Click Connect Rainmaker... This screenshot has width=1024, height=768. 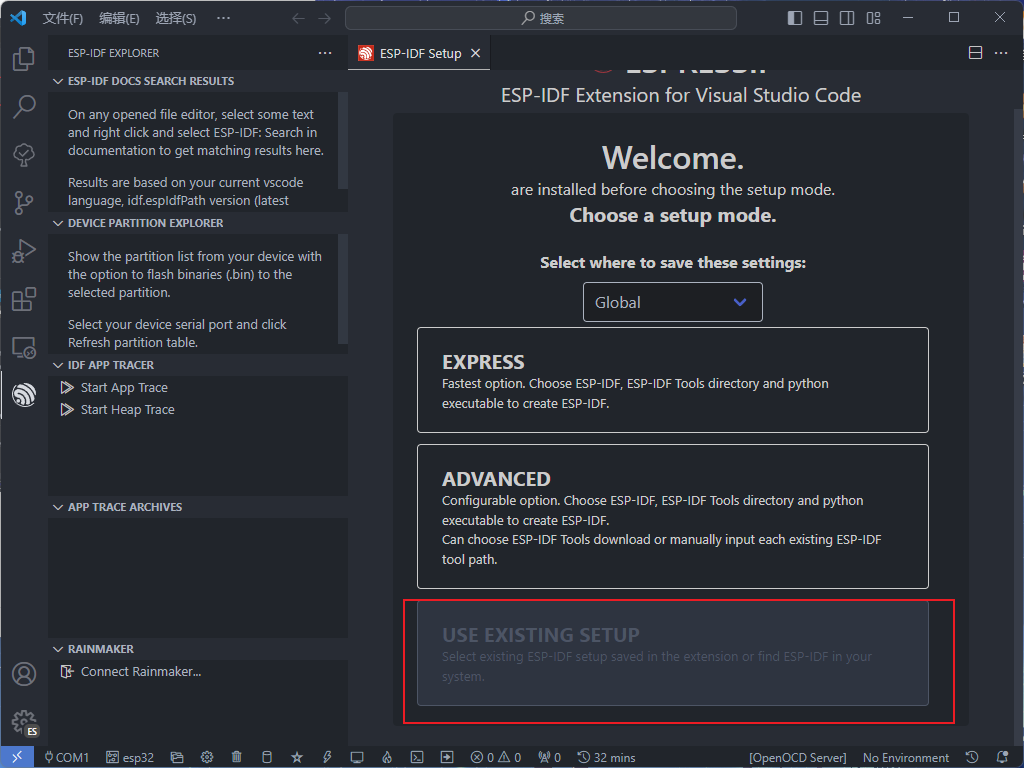coord(140,672)
